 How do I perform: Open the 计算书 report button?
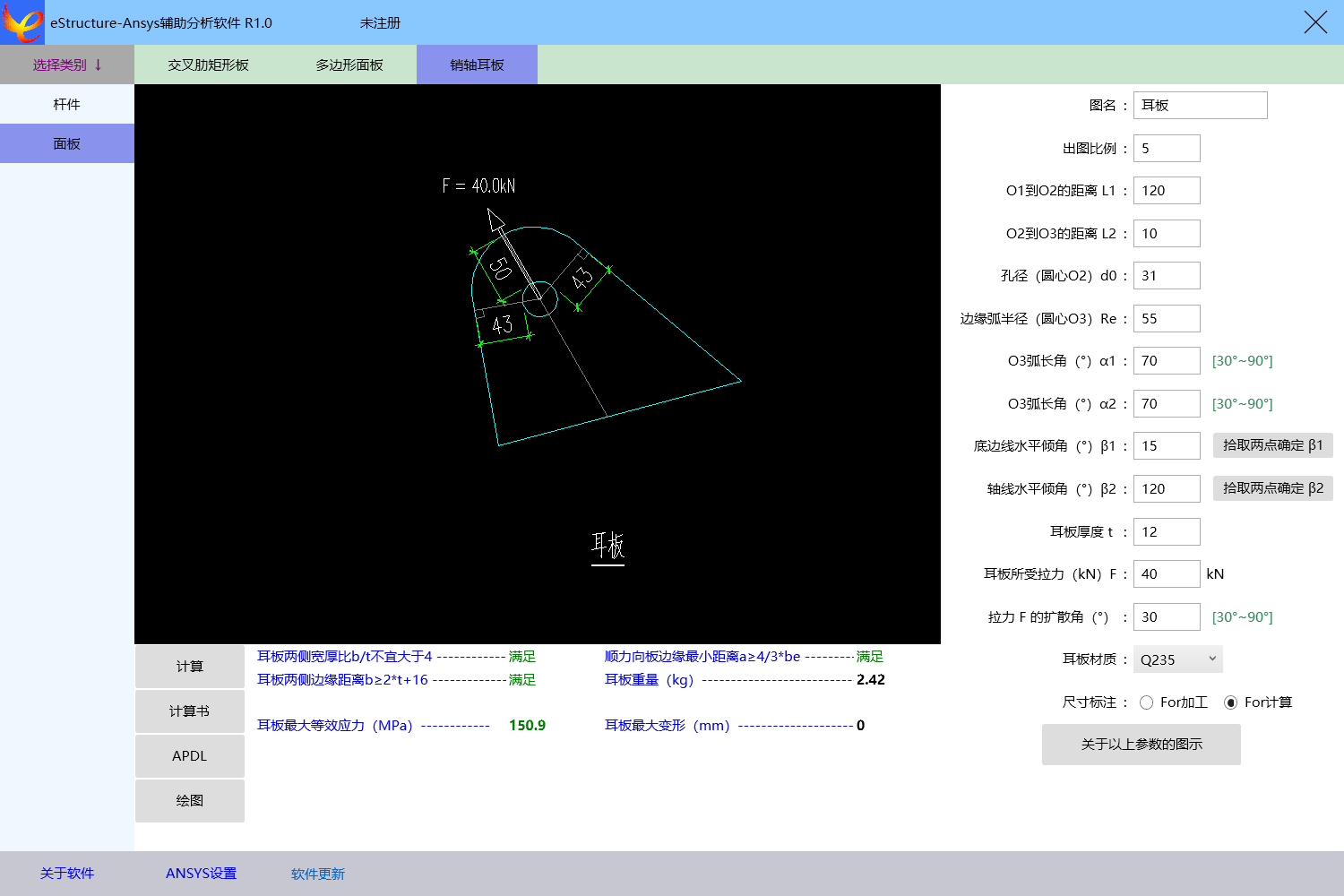(x=190, y=711)
